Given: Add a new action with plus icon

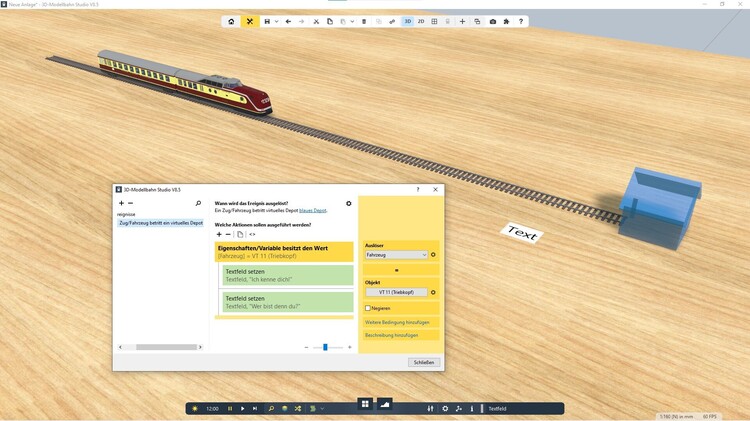Looking at the screenshot, I should 219,234.
